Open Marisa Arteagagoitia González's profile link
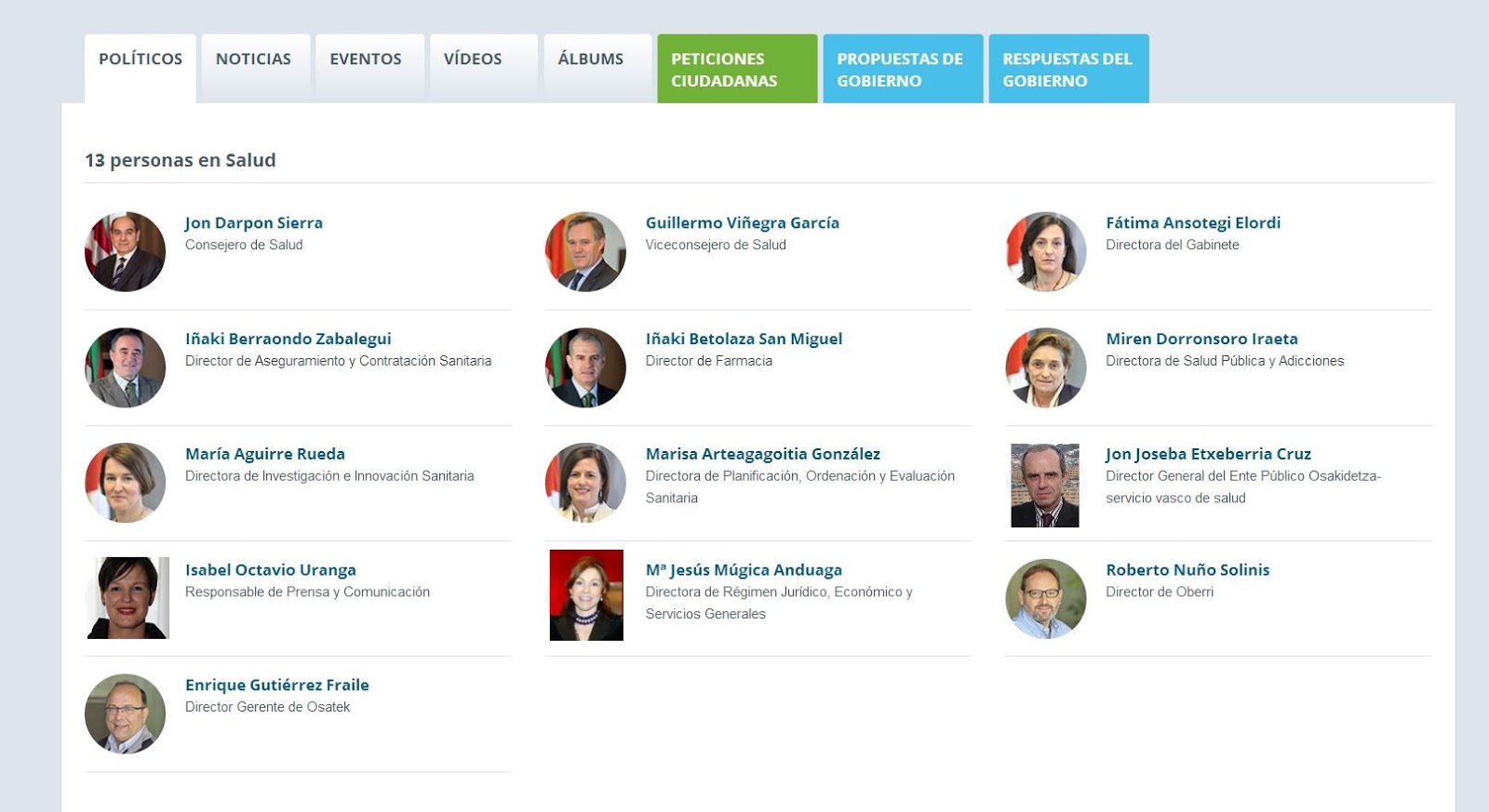1489x812 pixels. click(x=762, y=455)
